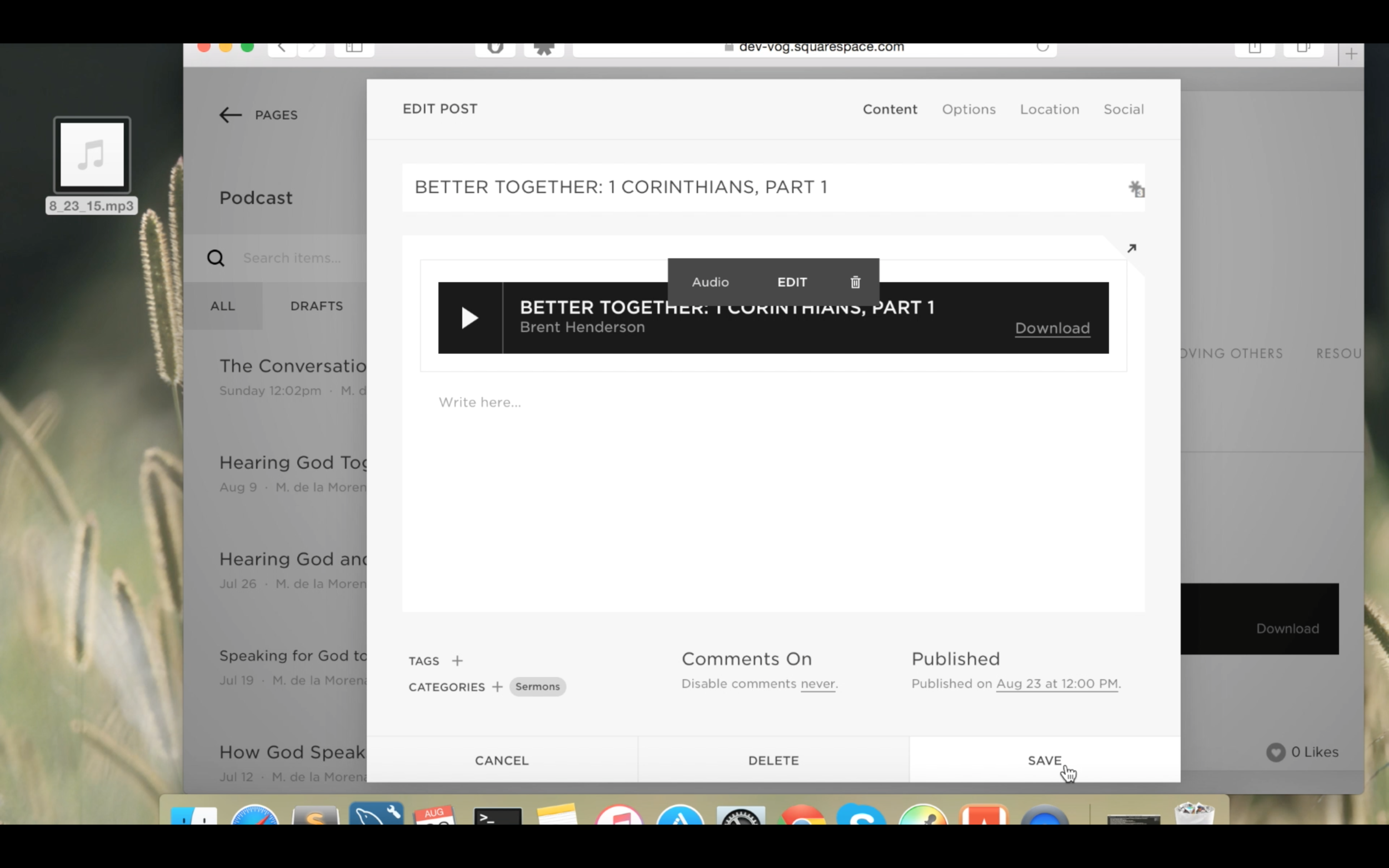The image size is (1389, 868).
Task: Click the heart Likes icon on page
Action: pos(1275,752)
